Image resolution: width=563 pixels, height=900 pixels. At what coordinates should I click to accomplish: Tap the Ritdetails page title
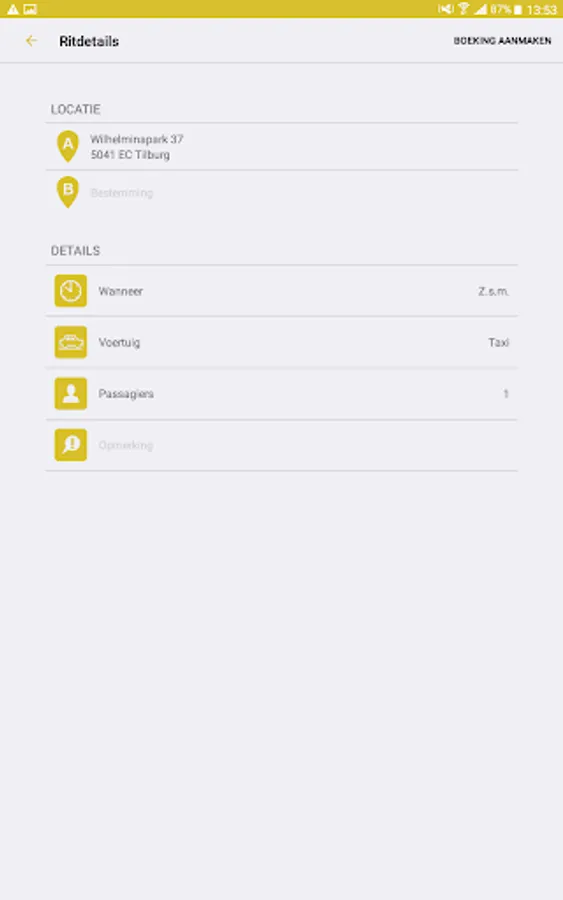pos(89,41)
